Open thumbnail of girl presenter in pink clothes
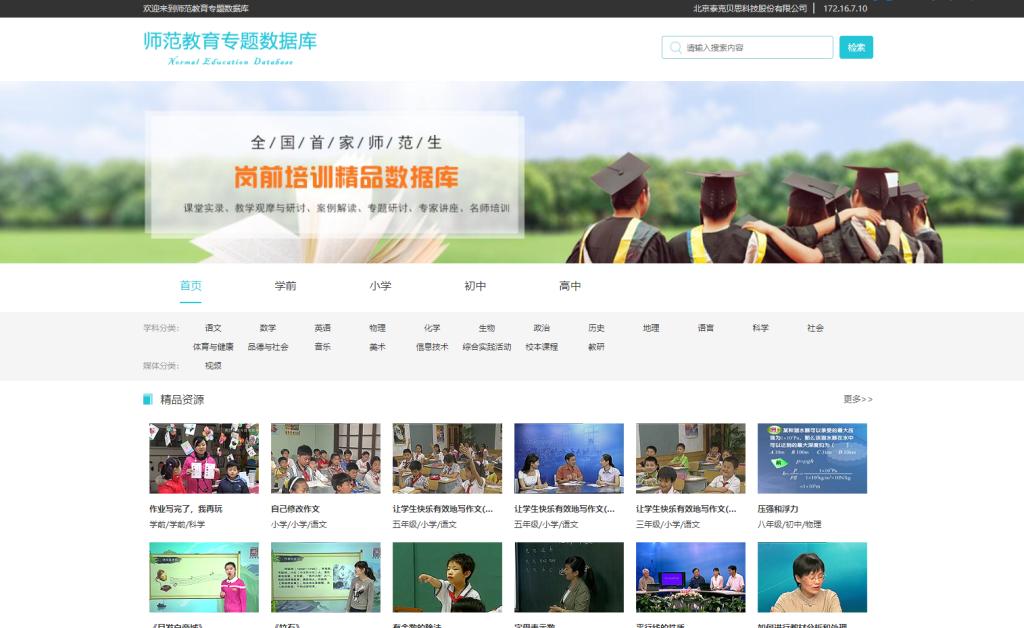1024x628 pixels. tap(204, 577)
